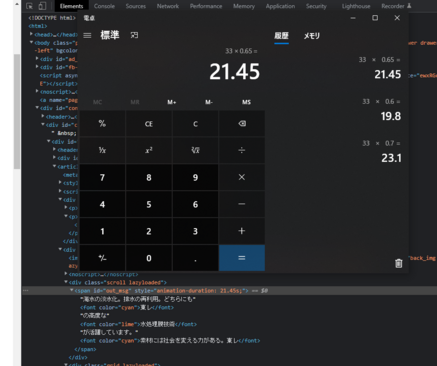Select the font color lime element
437x366 pixels.
[138, 324]
